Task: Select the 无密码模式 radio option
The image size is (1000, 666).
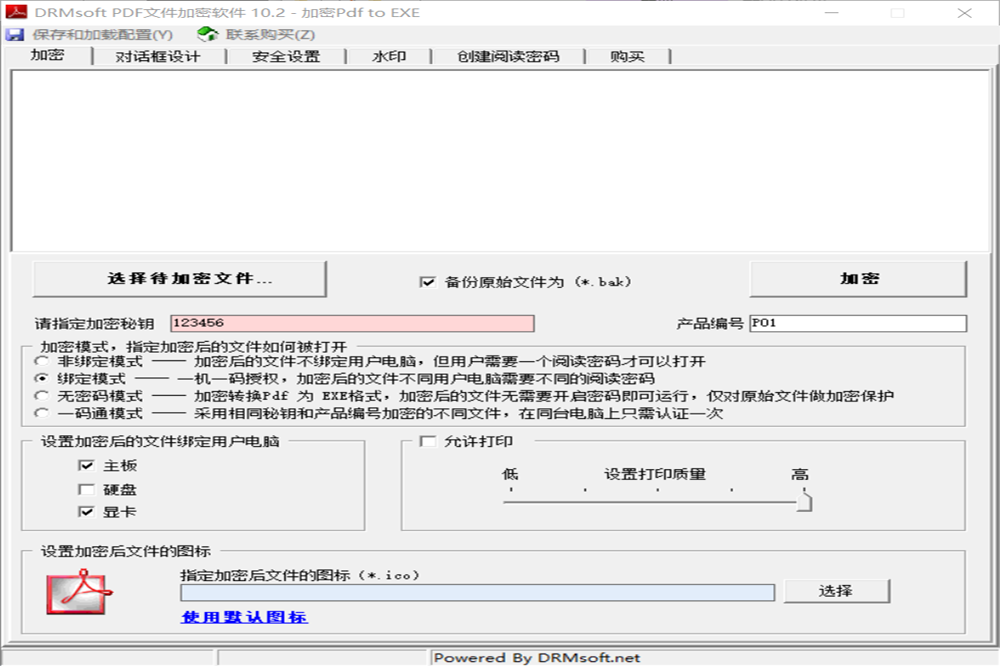Action: [x=41, y=396]
